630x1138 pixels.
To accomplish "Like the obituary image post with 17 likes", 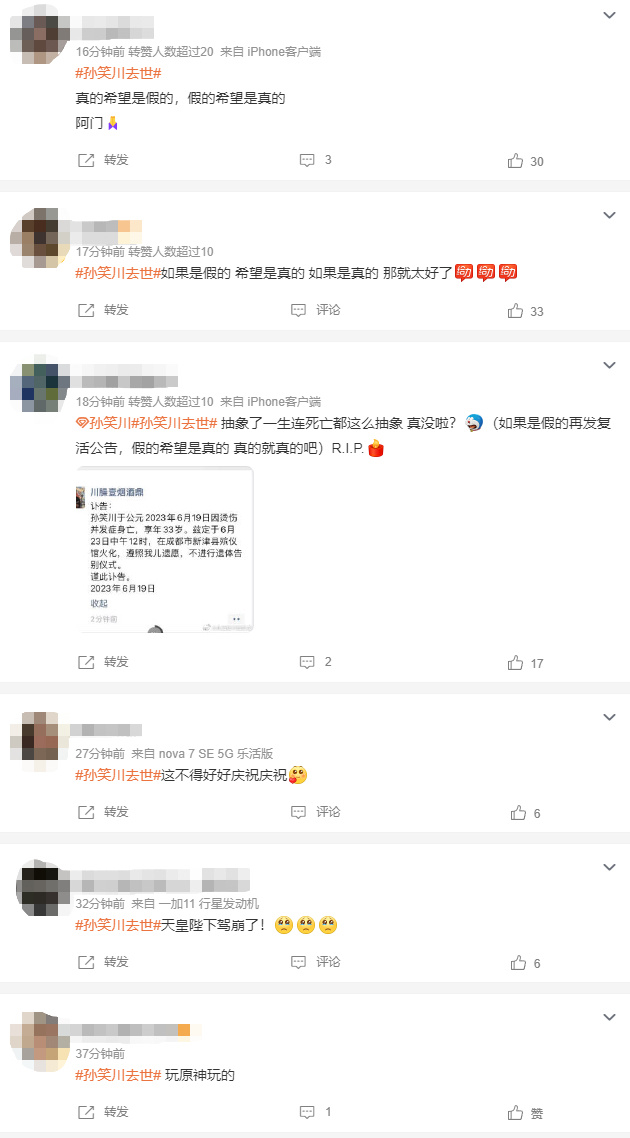I will [525, 663].
